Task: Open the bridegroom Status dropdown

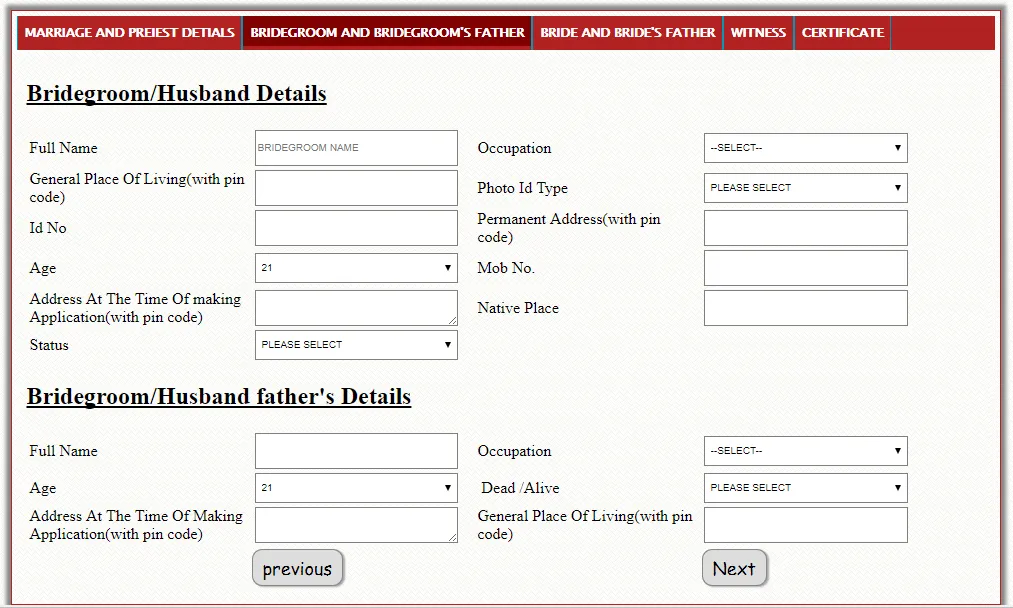Action: (x=356, y=345)
